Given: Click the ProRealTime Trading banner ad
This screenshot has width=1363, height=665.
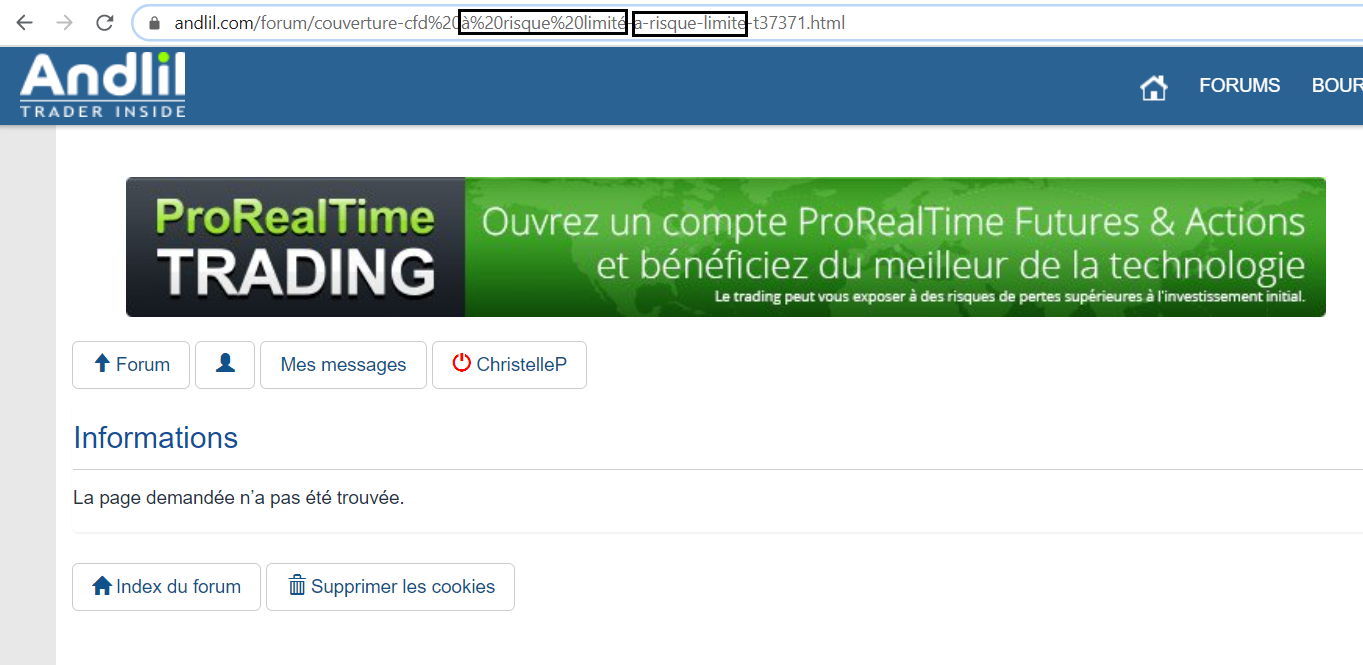Looking at the screenshot, I should [x=726, y=247].
